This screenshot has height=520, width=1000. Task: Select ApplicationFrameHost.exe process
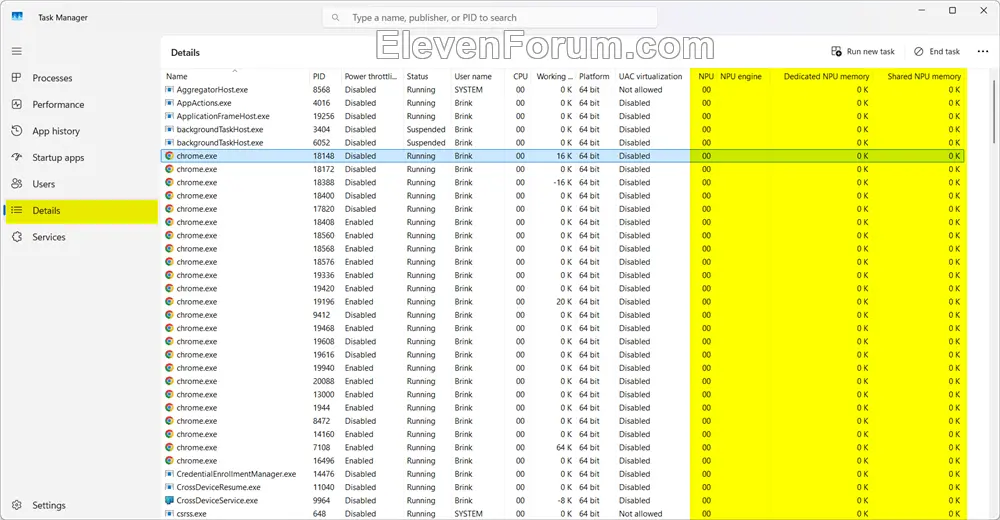563,116
